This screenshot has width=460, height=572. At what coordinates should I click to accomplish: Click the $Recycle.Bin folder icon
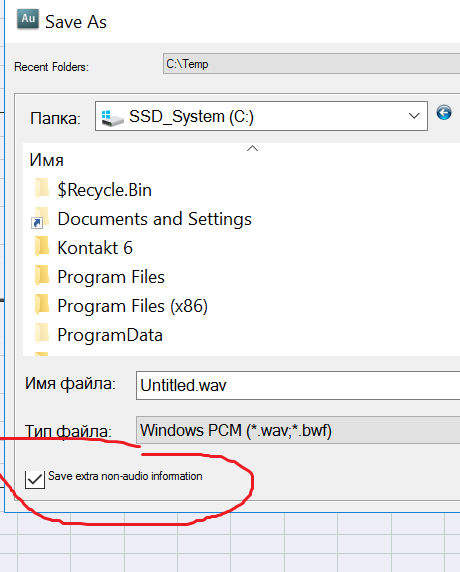coord(42,189)
